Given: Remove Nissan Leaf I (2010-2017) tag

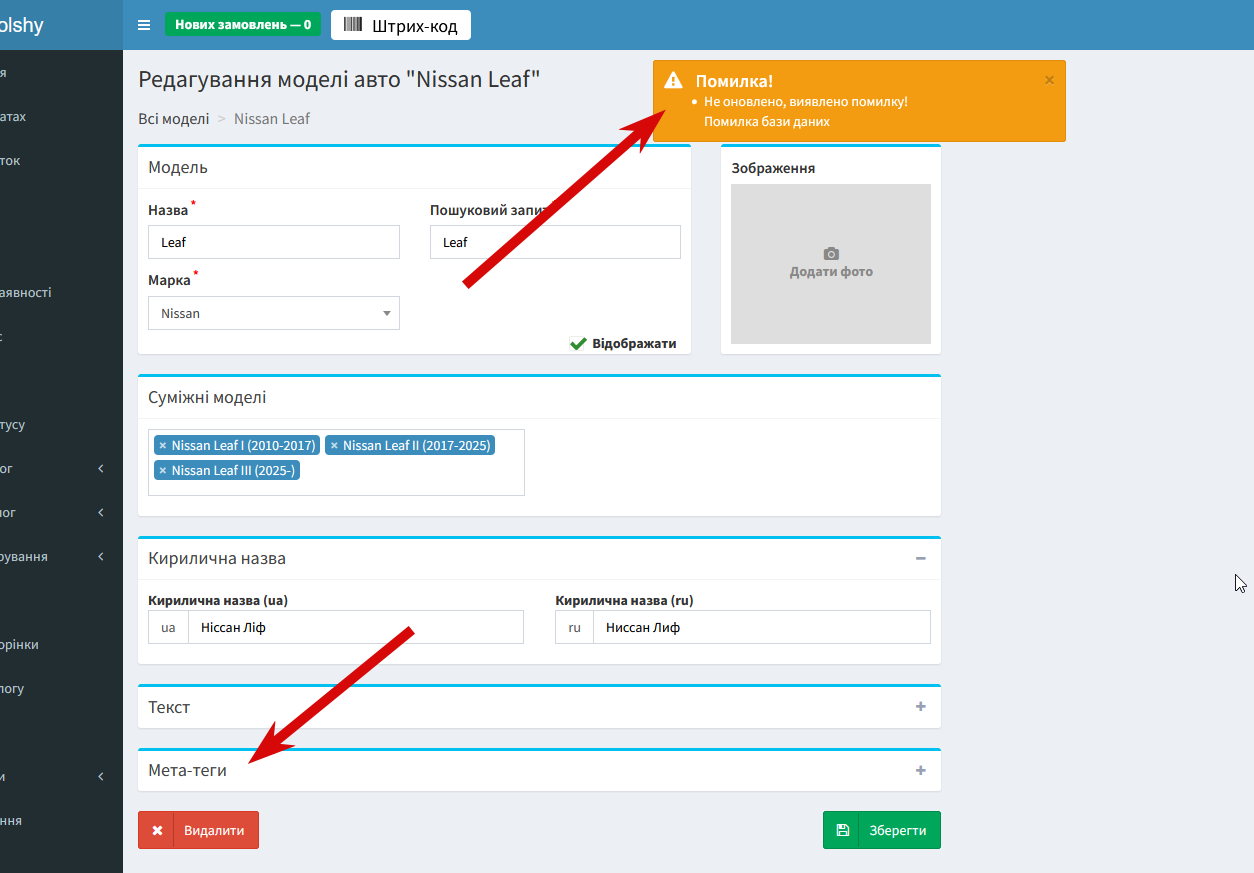Looking at the screenshot, I should point(163,446).
